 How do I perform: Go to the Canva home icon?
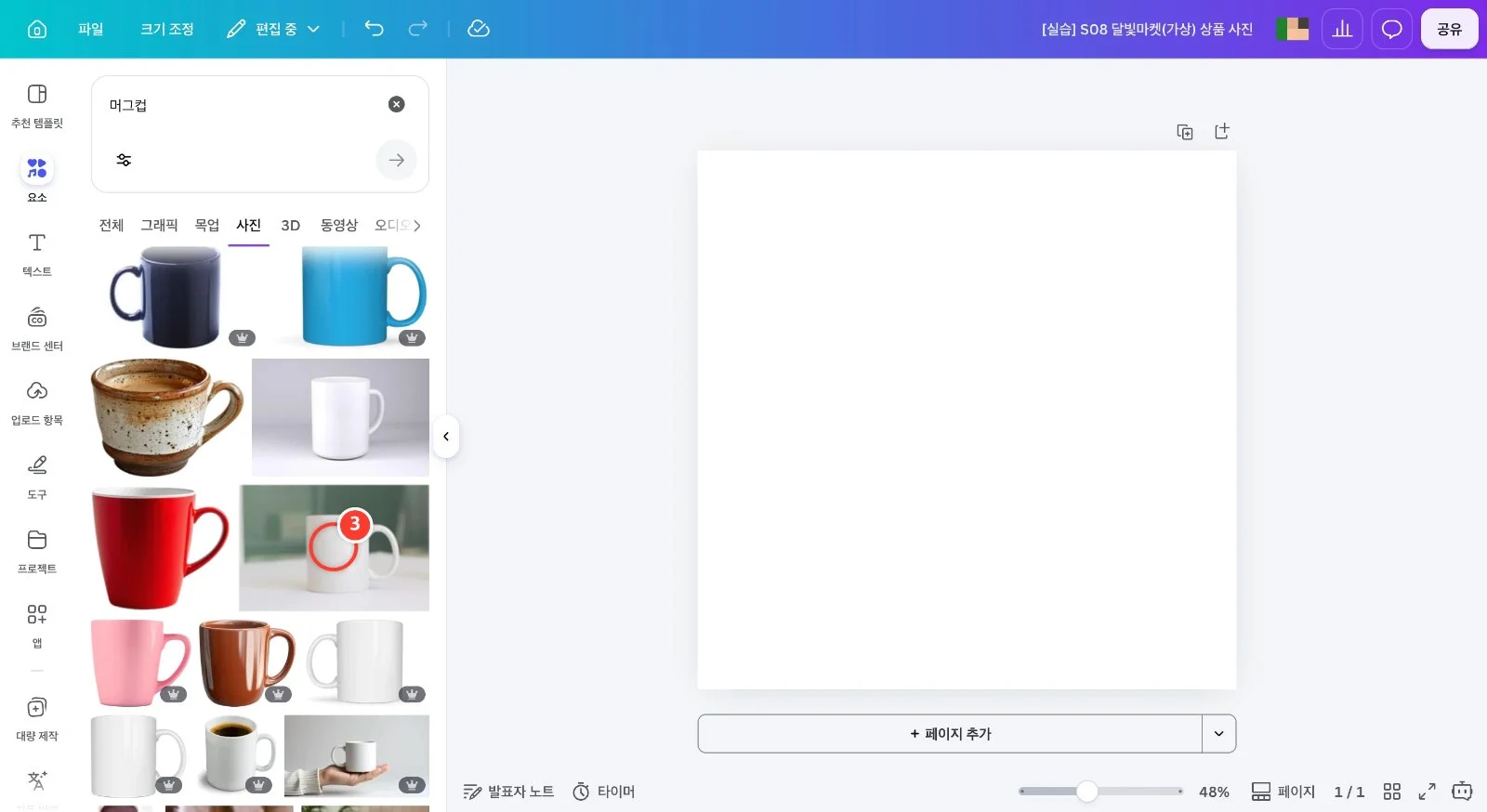click(37, 29)
